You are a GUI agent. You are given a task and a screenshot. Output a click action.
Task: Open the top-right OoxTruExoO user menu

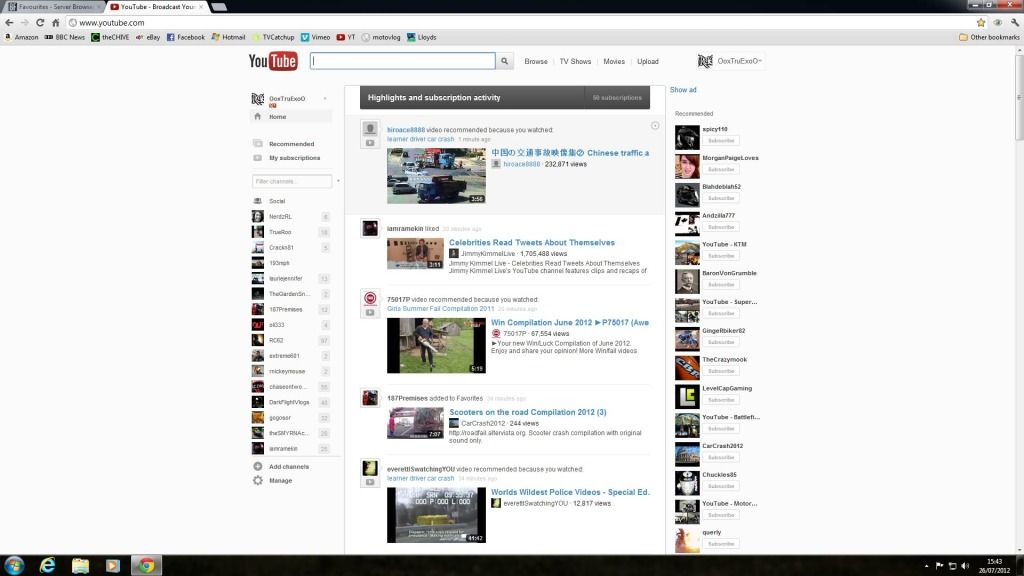[730, 61]
